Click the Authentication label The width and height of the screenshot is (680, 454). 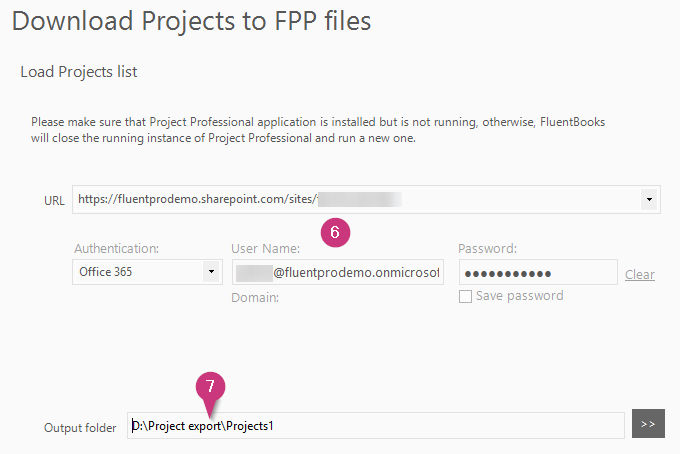(x=117, y=248)
